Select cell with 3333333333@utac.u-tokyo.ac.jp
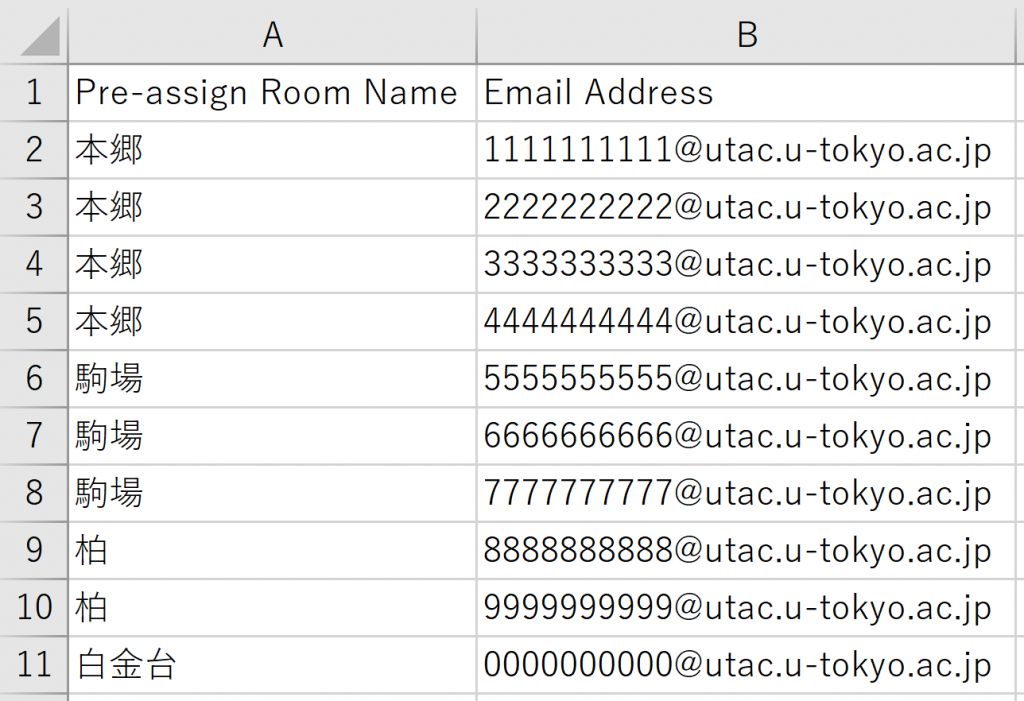 coord(746,264)
